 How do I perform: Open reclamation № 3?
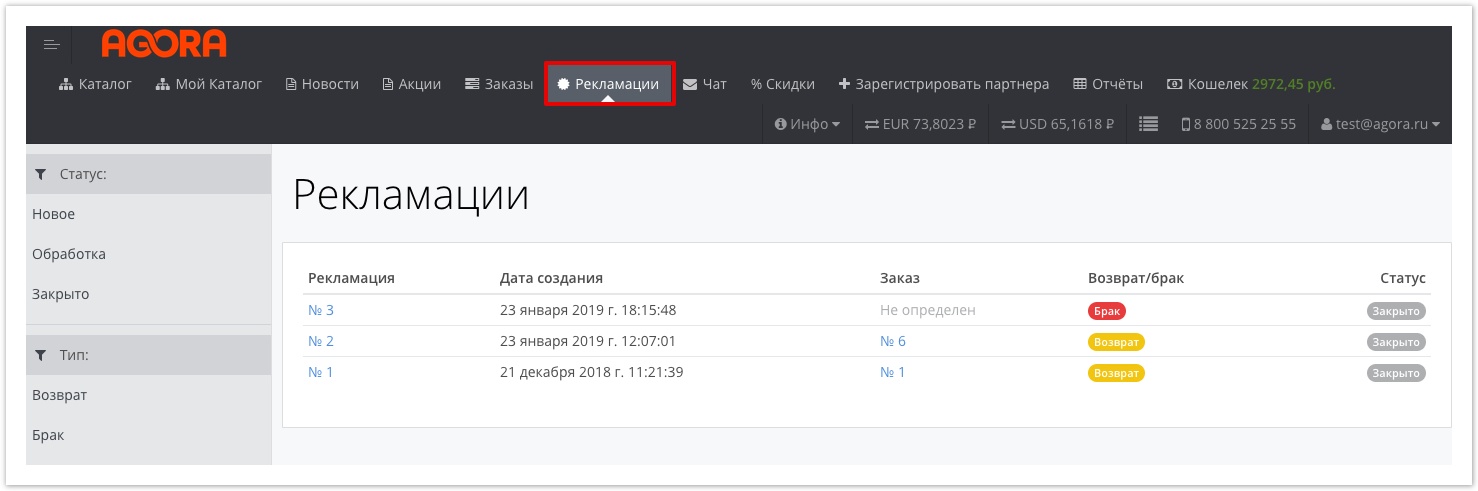pos(321,310)
